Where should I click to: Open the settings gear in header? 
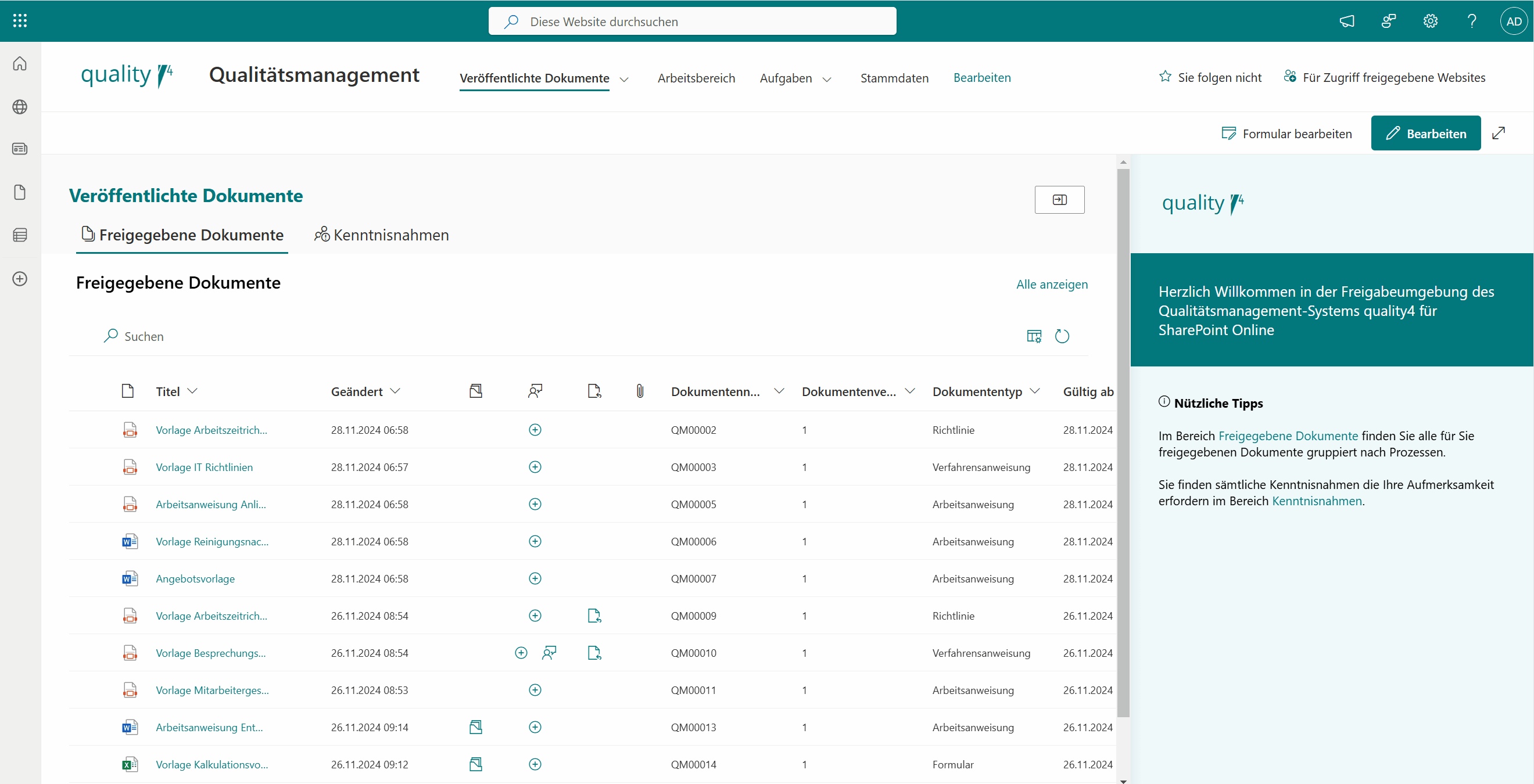(1431, 21)
